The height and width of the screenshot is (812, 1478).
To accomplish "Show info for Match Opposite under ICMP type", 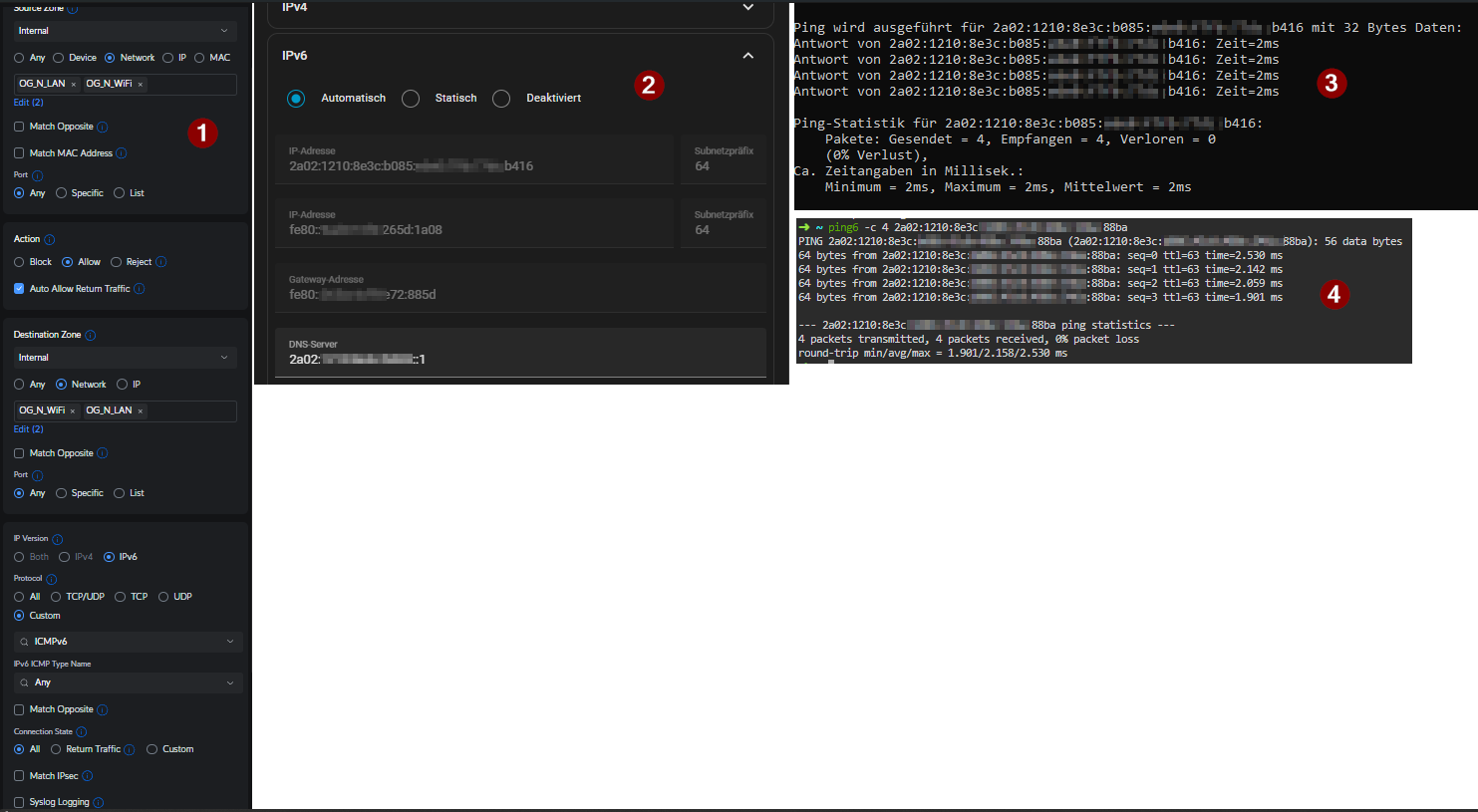I will pos(103,710).
